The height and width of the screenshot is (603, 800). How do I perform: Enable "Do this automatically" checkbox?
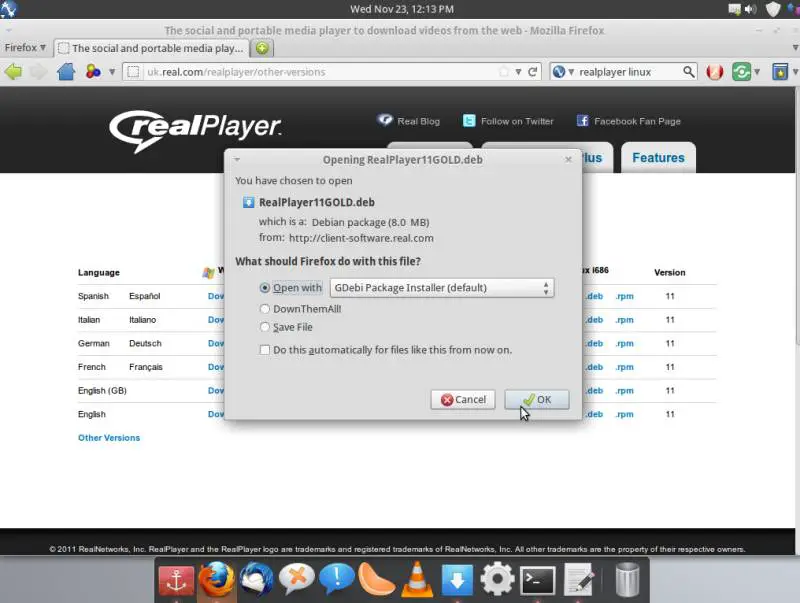tap(264, 350)
